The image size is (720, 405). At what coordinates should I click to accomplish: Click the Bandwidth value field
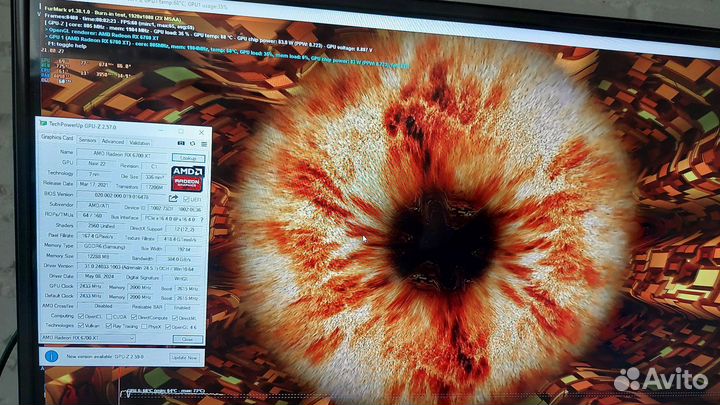click(x=180, y=259)
